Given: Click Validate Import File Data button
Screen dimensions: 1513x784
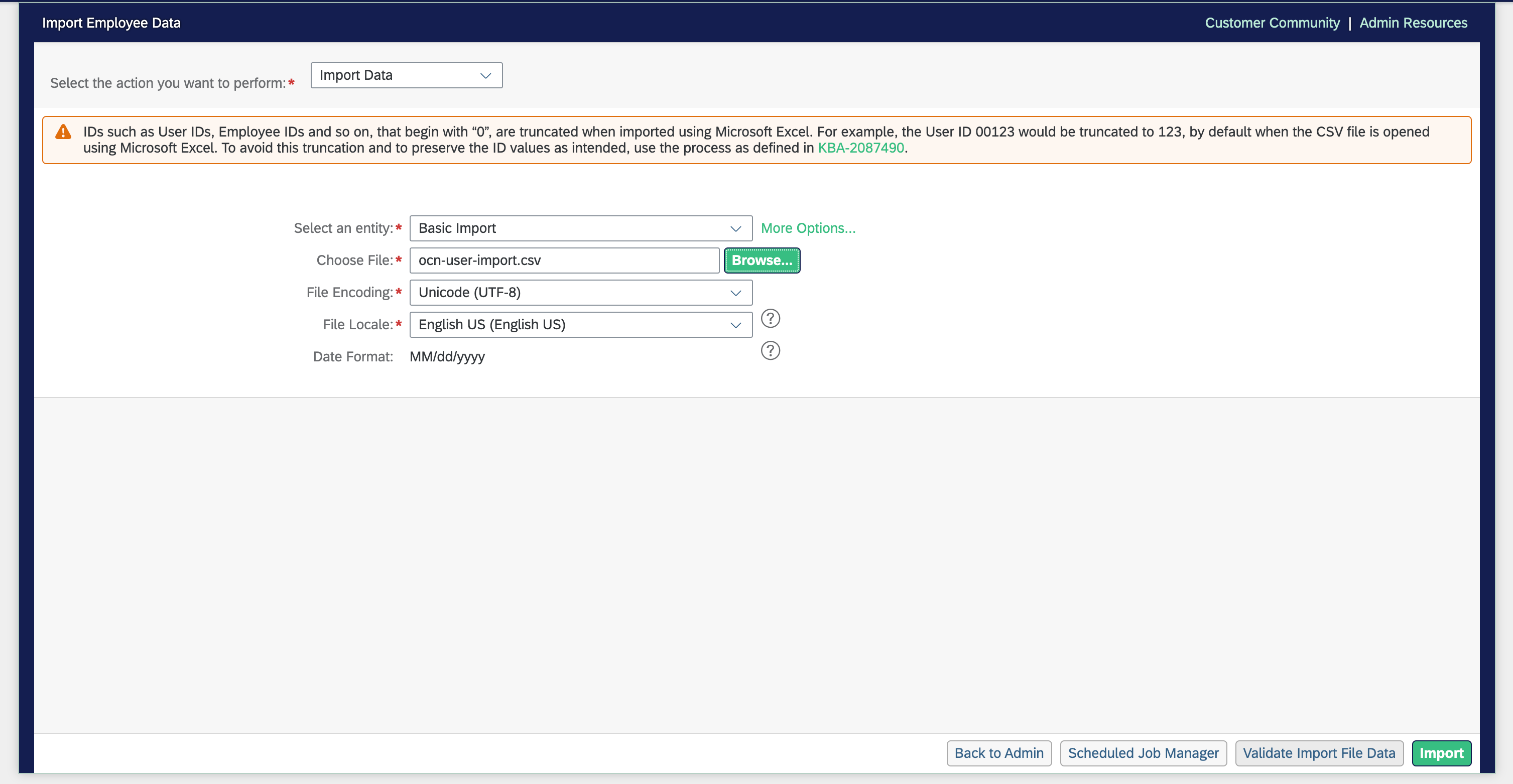Looking at the screenshot, I should point(1319,753).
